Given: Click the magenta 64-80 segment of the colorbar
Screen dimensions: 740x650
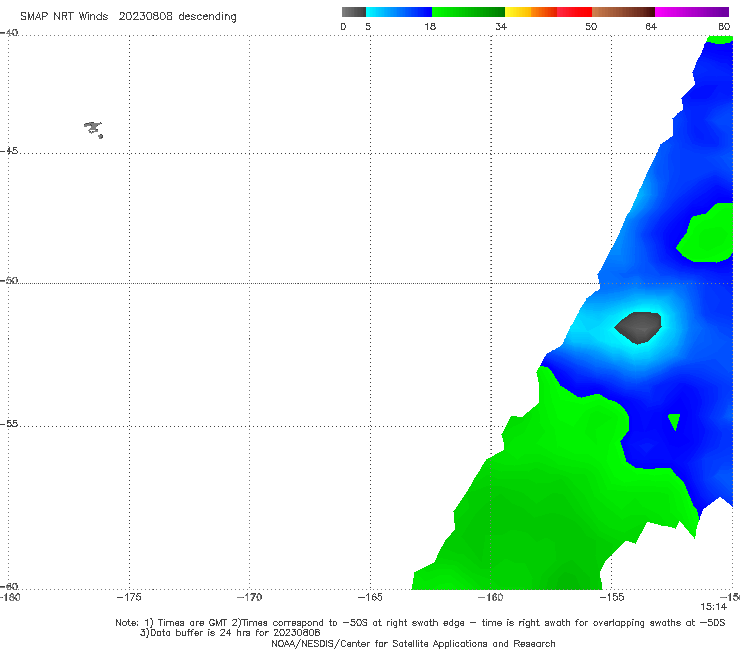Looking at the screenshot, I should 692,12.
